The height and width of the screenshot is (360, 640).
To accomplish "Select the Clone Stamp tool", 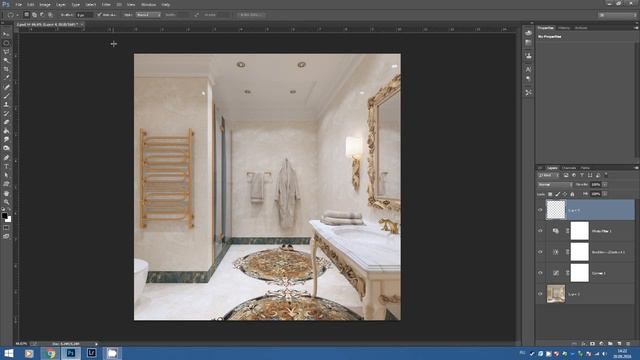I will [x=6, y=104].
